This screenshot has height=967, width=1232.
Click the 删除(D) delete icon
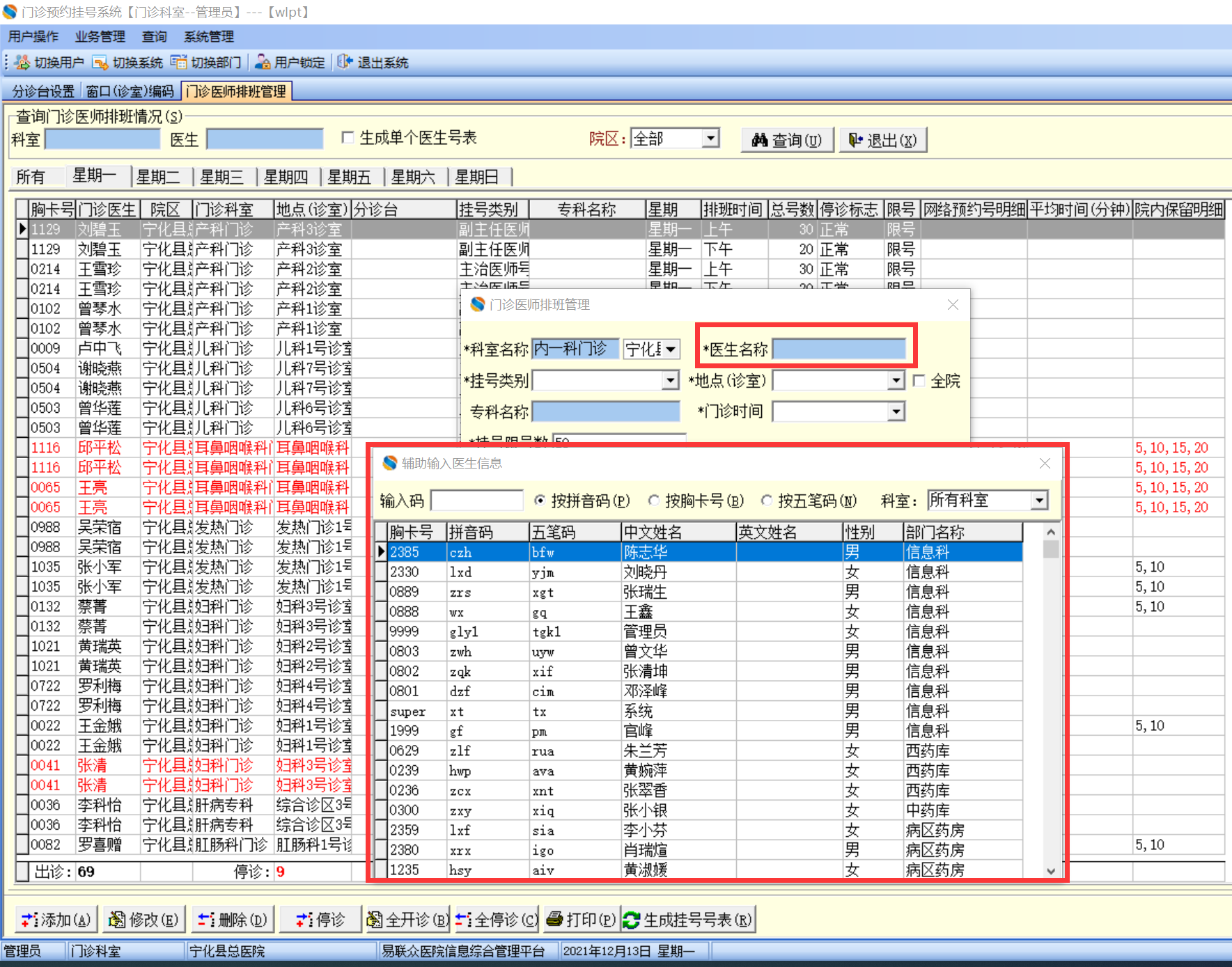205,920
